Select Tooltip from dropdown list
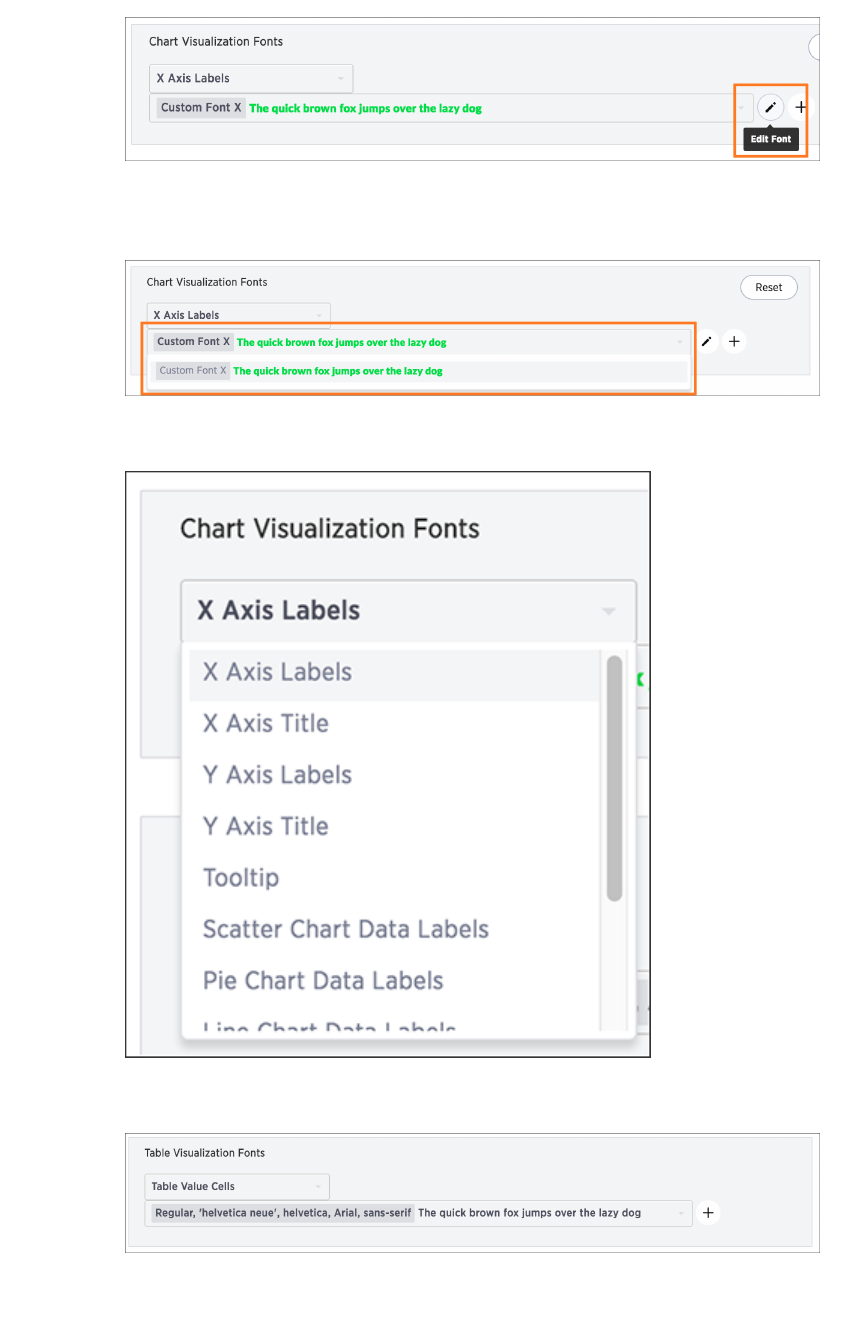The image size is (864, 1344). click(241, 878)
